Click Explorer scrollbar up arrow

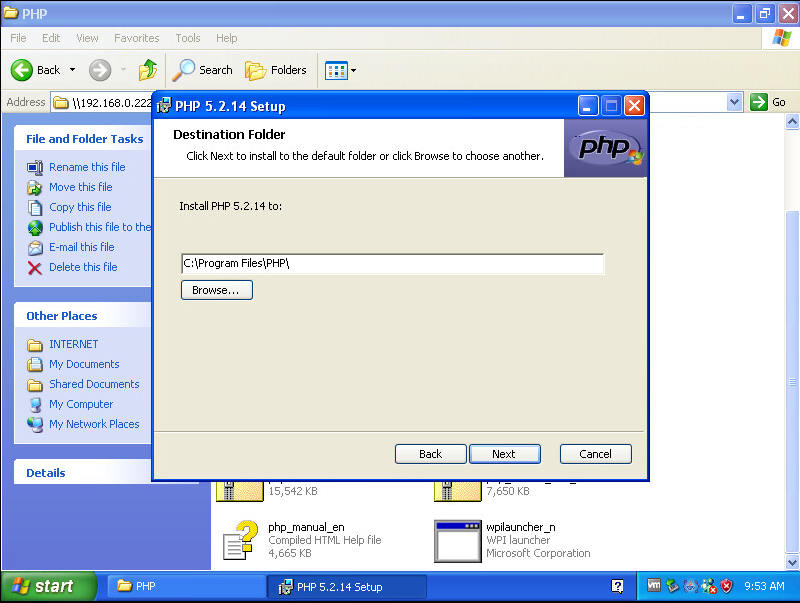pyautogui.click(x=792, y=121)
